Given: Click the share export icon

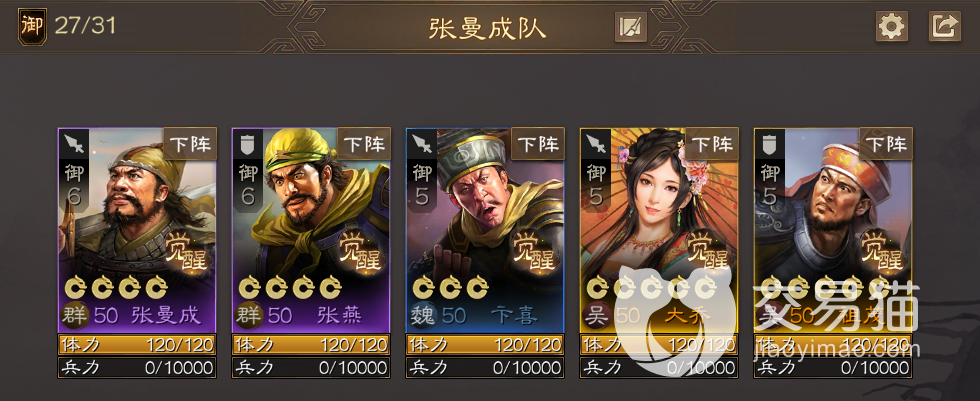Looking at the screenshot, I should pos(944,26).
